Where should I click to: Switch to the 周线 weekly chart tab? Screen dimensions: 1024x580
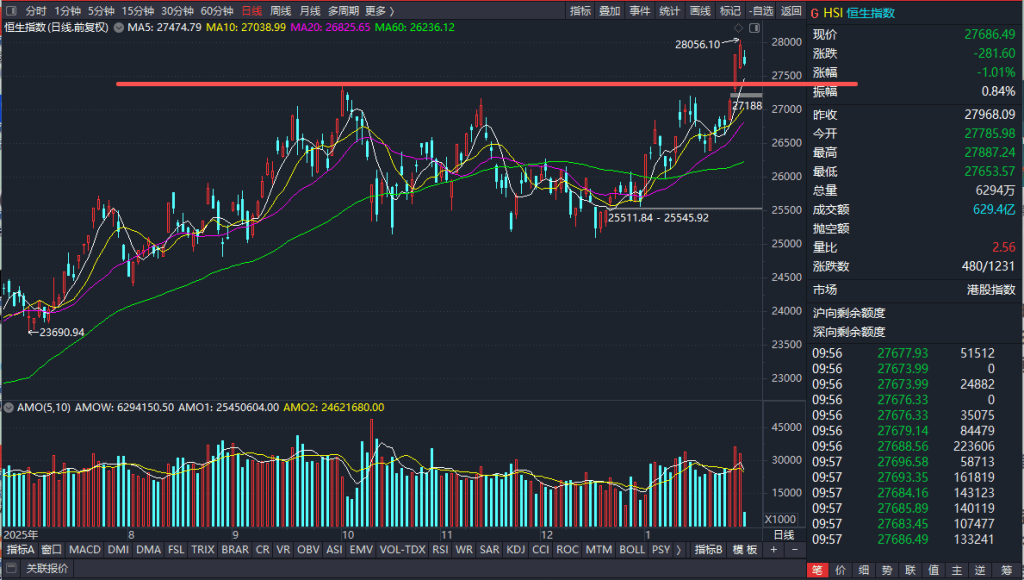coord(281,11)
